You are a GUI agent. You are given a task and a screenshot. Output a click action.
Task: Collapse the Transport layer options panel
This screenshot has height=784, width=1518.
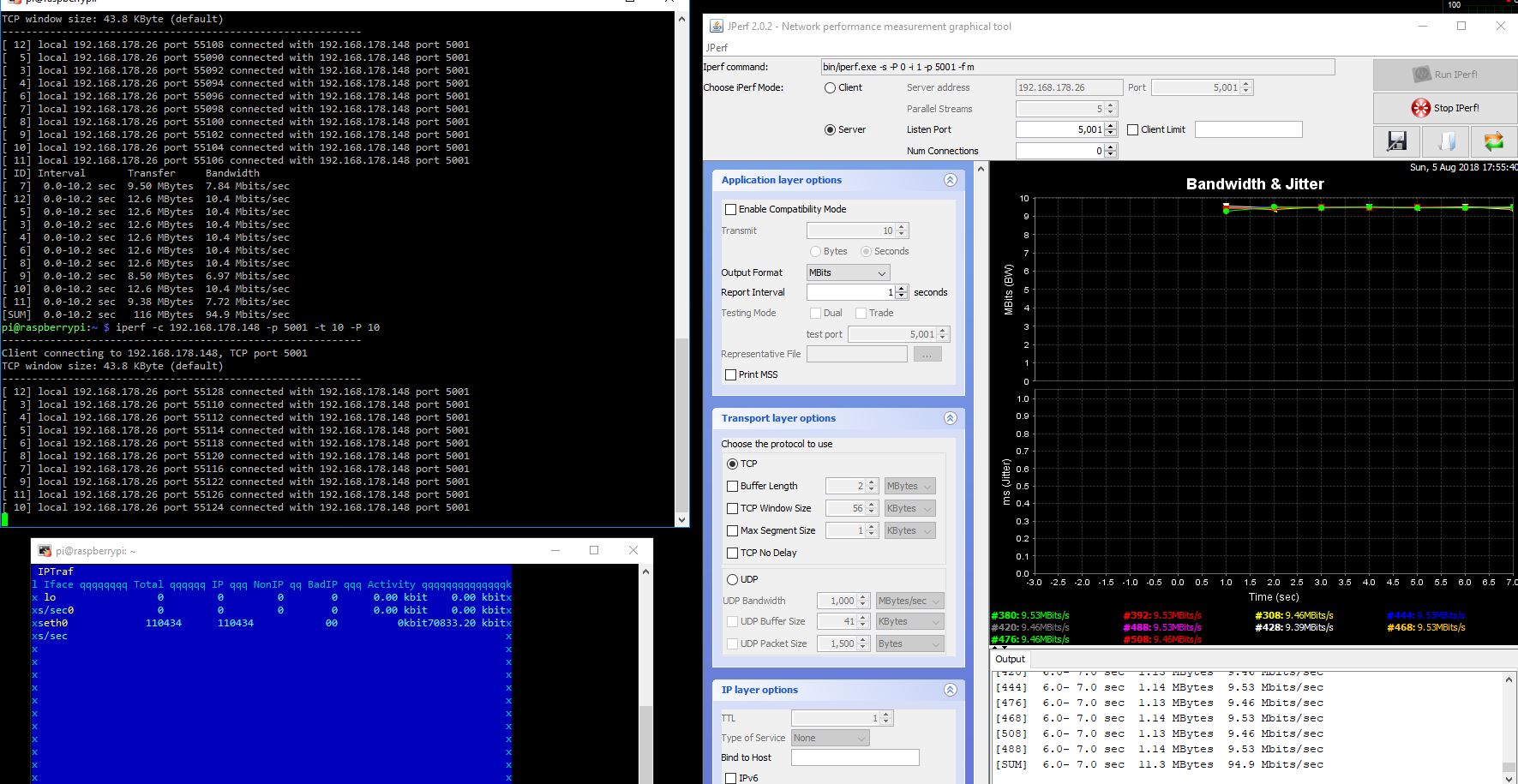pos(950,418)
